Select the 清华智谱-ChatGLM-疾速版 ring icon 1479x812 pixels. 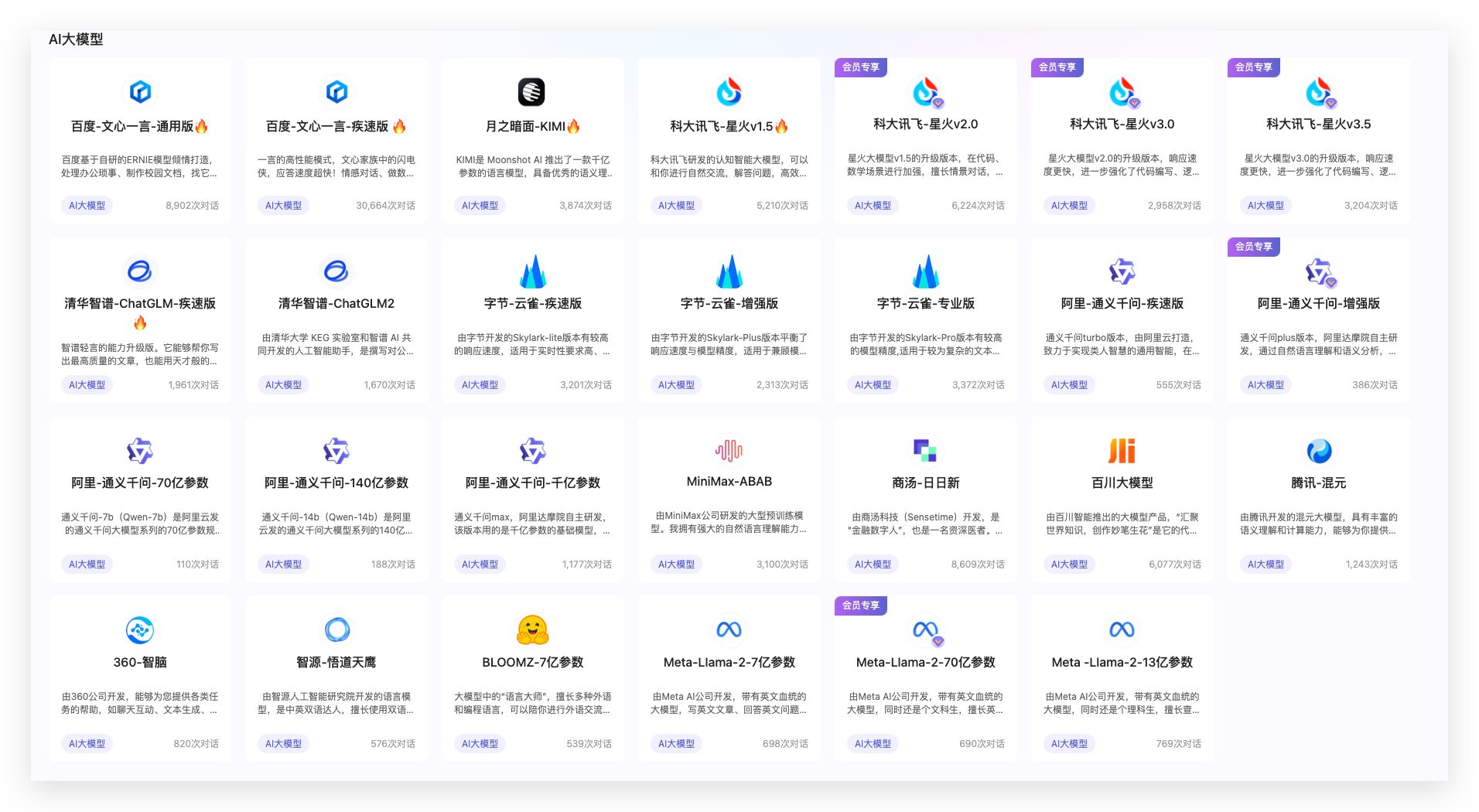point(140,271)
